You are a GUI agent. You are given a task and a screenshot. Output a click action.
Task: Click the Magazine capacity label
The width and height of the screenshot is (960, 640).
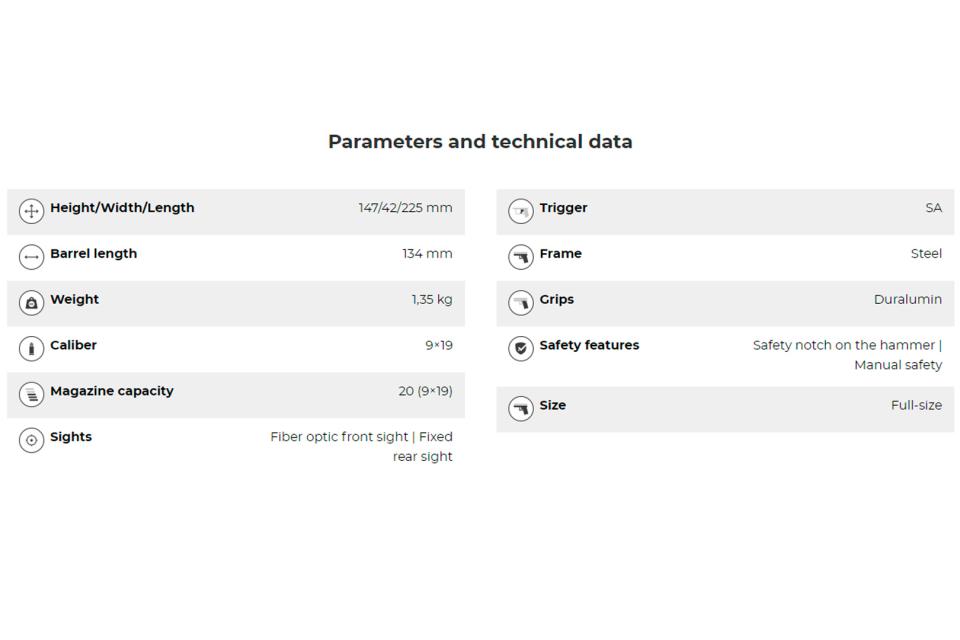(111, 391)
